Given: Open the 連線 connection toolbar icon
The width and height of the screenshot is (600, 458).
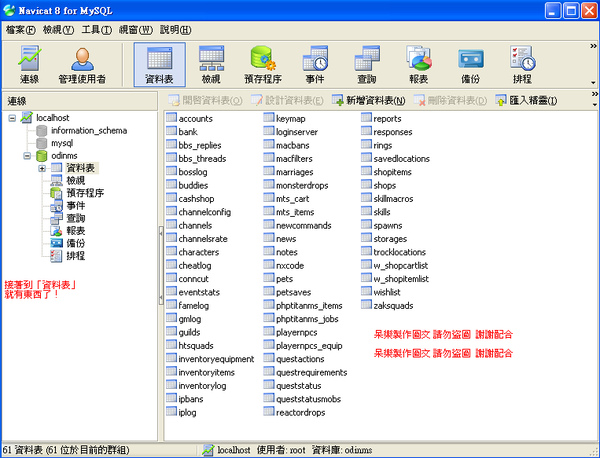Looking at the screenshot, I should 29,64.
